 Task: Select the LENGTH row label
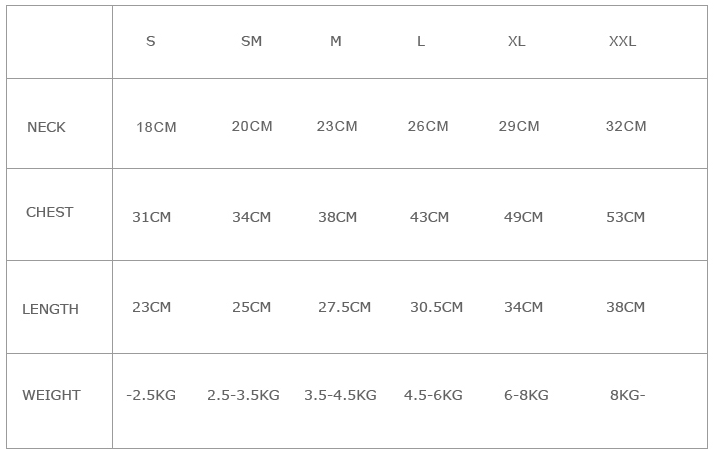(50, 309)
